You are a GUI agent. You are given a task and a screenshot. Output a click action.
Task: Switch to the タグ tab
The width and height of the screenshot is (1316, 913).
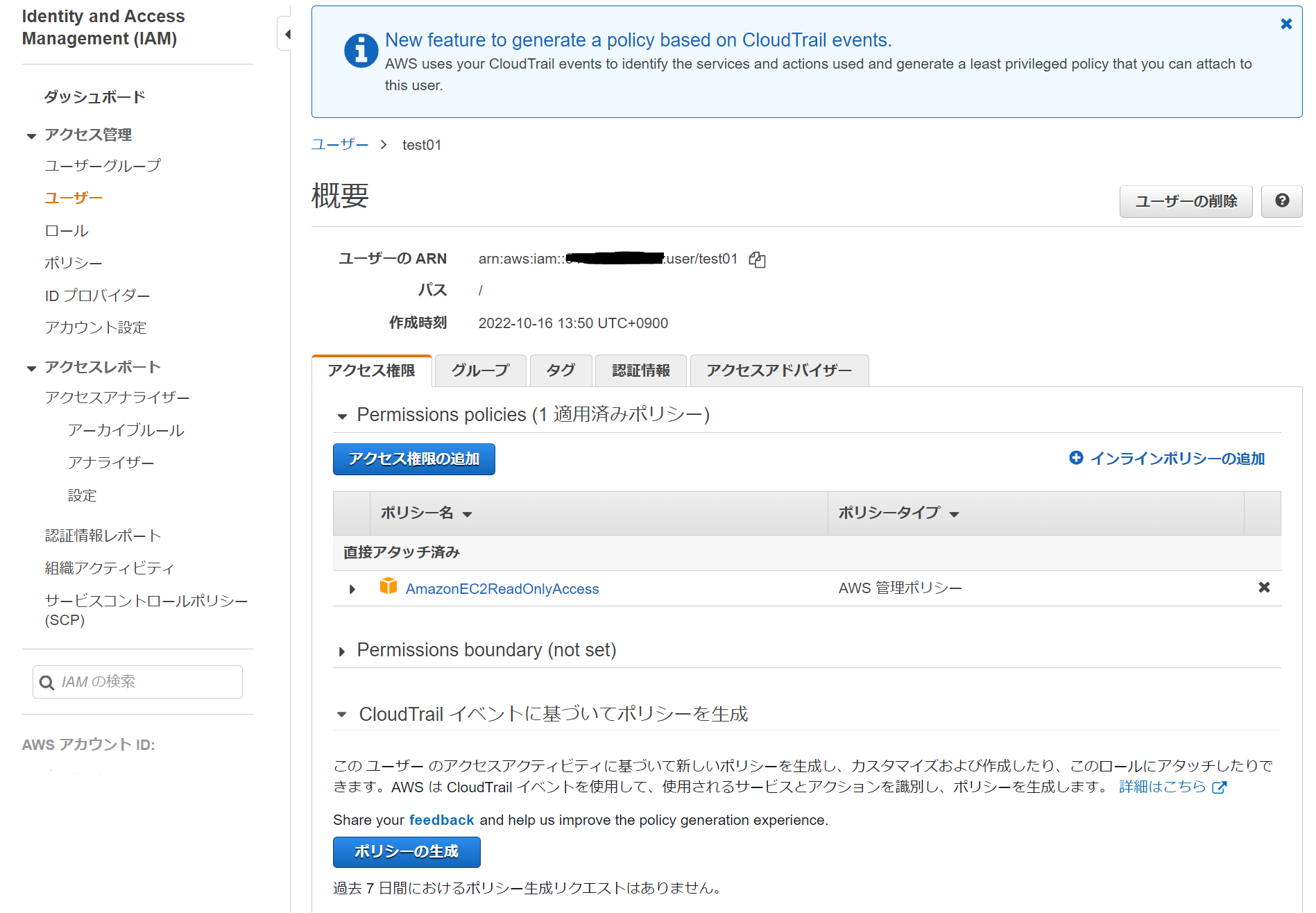click(561, 370)
